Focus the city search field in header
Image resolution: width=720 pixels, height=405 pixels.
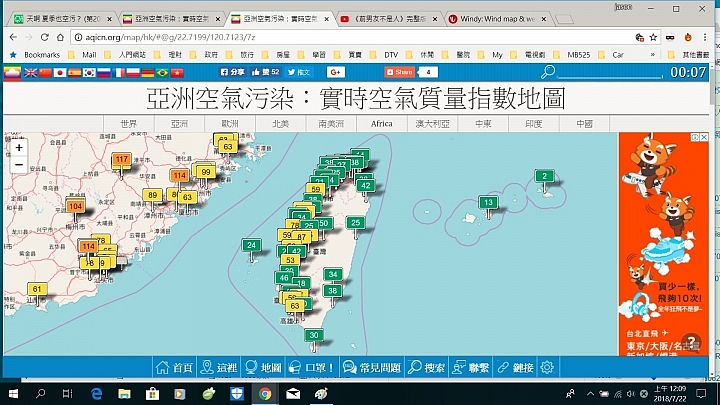(609, 73)
